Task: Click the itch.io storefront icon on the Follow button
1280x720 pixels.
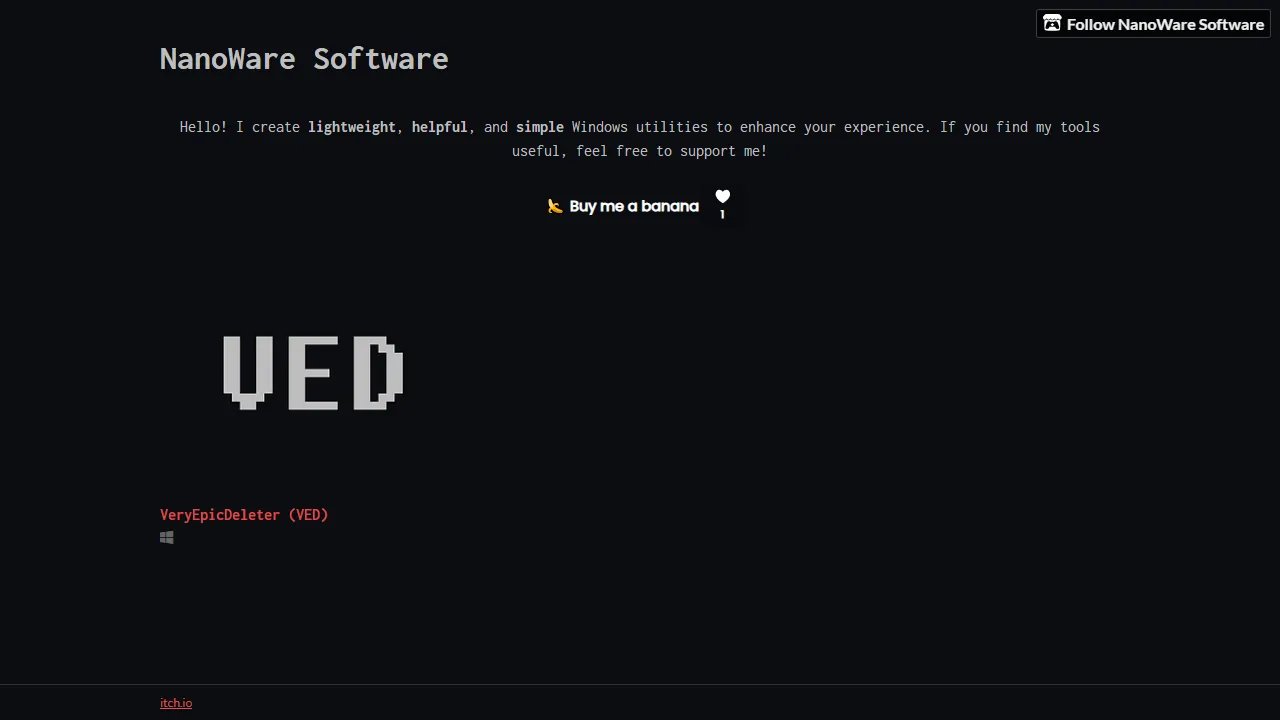Action: 1052,23
